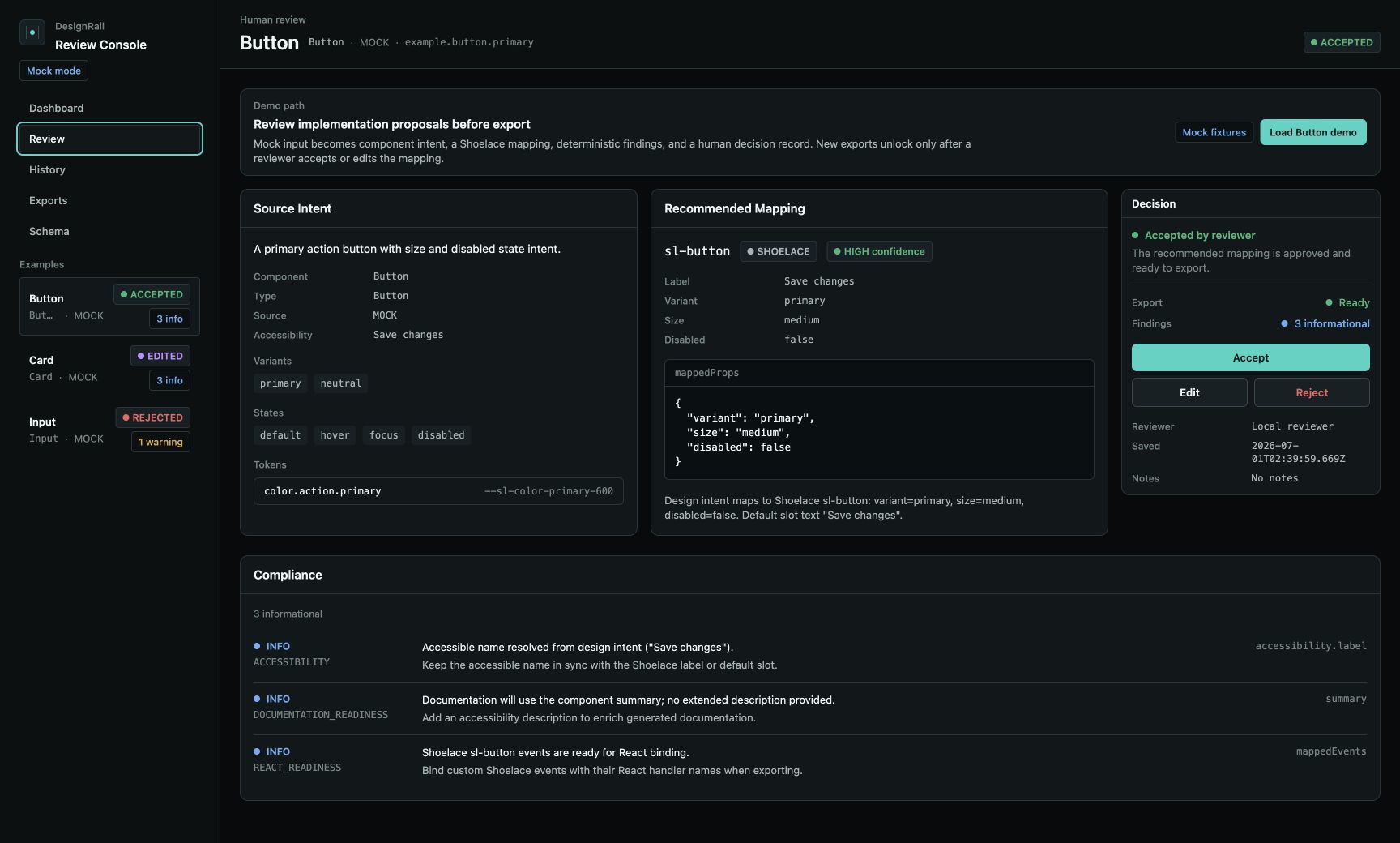Click the Mock fixtures button
Viewport: 1400px width, 843px height.
click(1214, 132)
